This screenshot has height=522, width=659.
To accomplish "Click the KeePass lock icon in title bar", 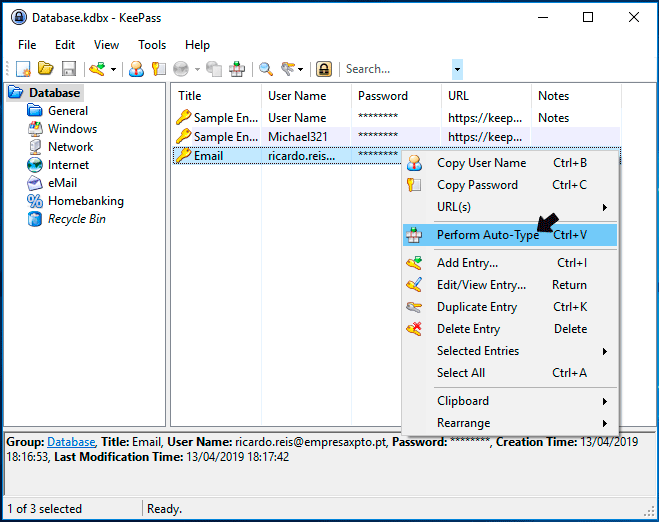I will pos(19,18).
